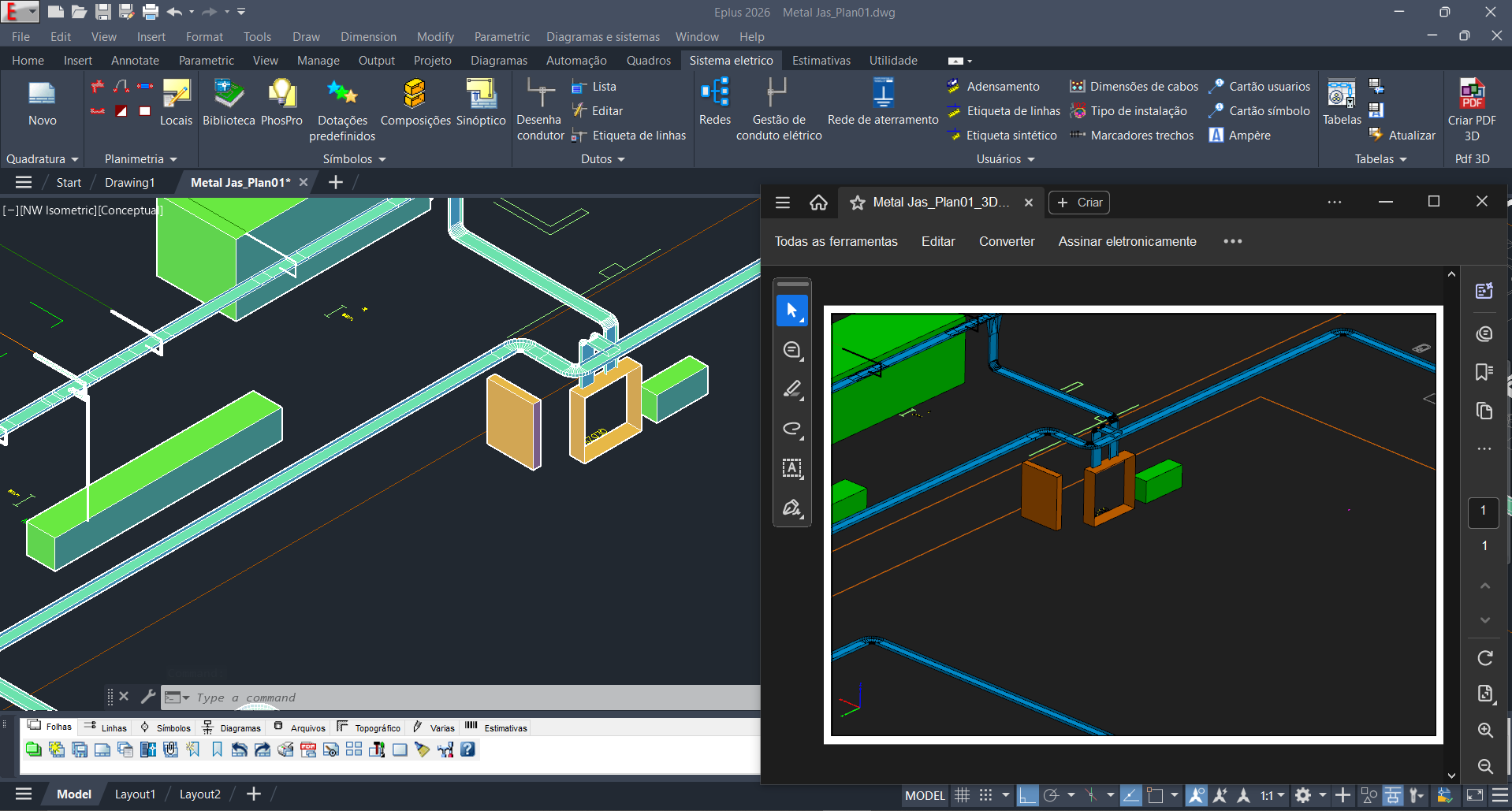
Task: Toggle polar tracking in status bar
Action: 1051,795
